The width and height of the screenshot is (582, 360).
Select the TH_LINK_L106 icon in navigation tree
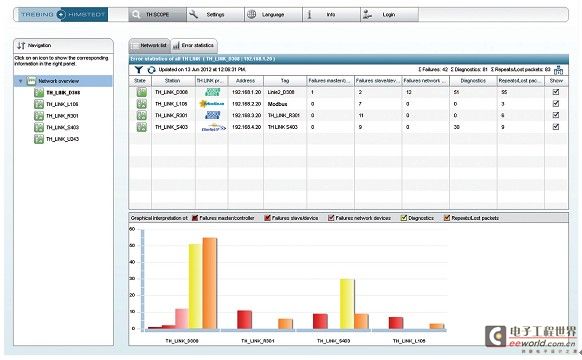[39, 104]
